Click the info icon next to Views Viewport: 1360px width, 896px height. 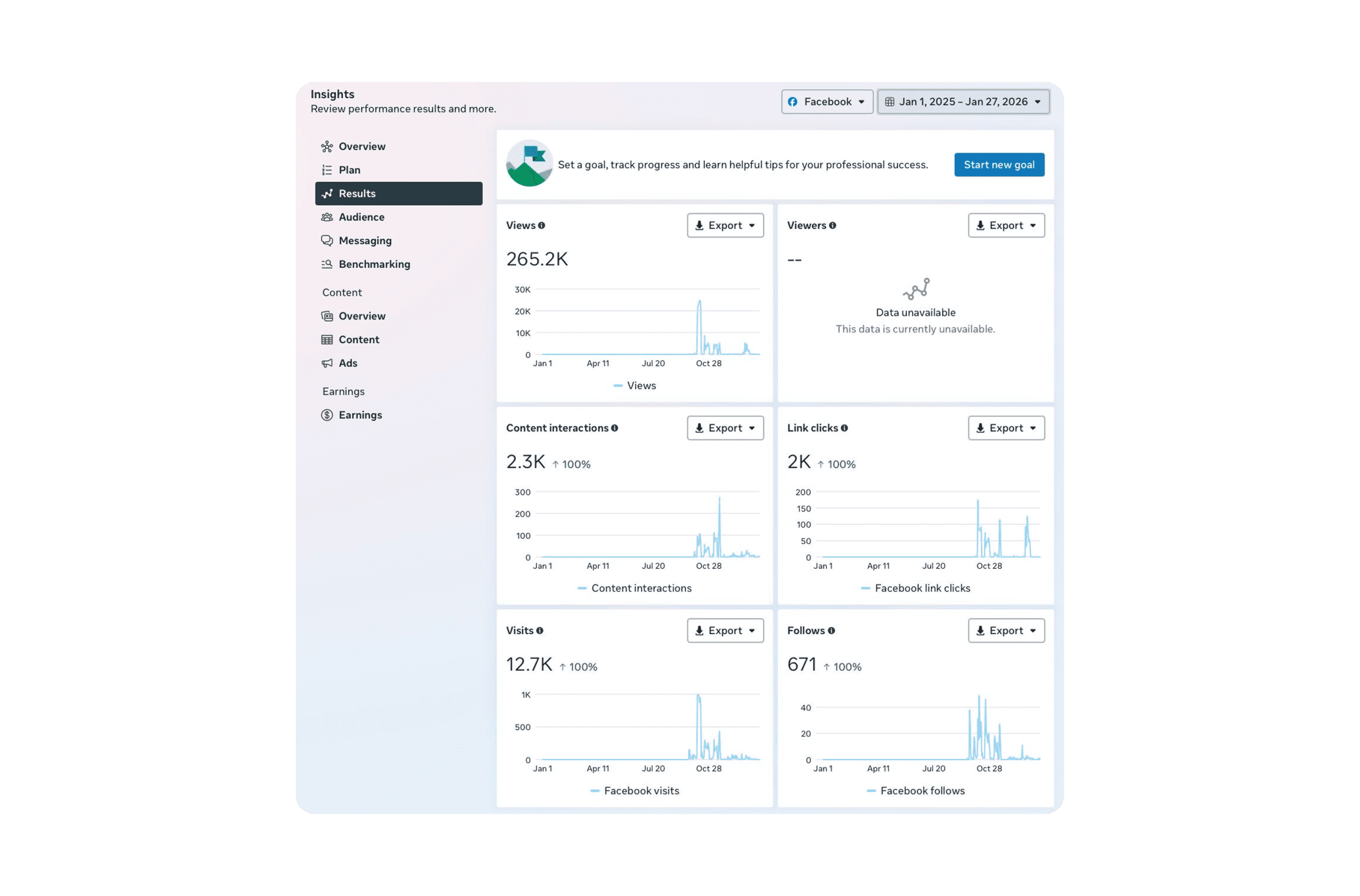point(541,226)
